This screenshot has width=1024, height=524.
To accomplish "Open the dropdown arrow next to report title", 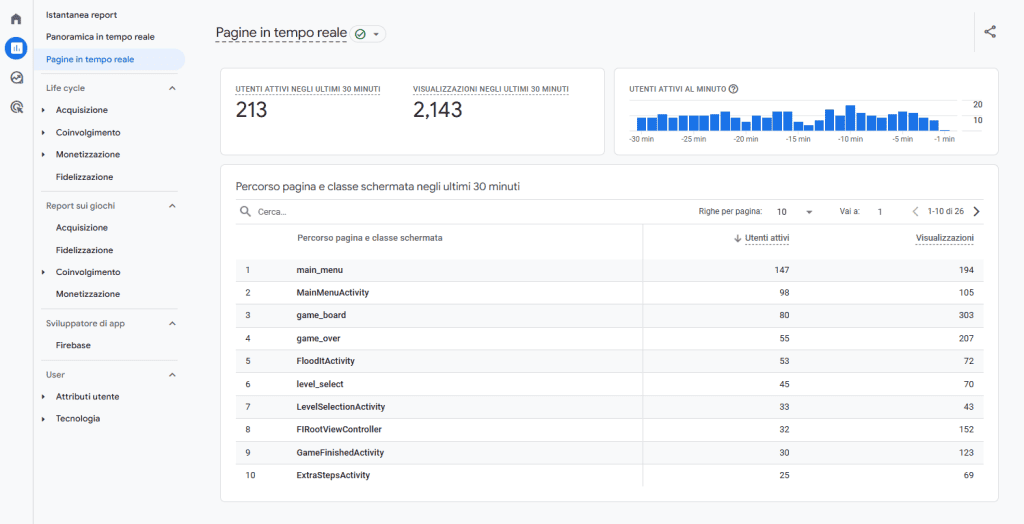I will [376, 34].
